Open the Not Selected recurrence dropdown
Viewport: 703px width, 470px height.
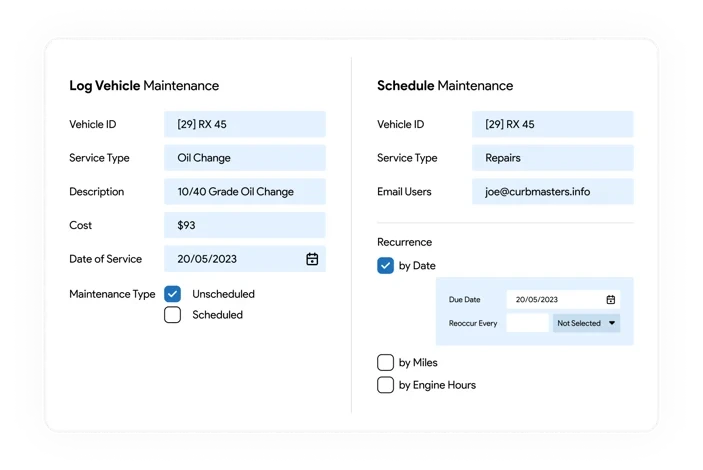pyautogui.click(x=586, y=323)
